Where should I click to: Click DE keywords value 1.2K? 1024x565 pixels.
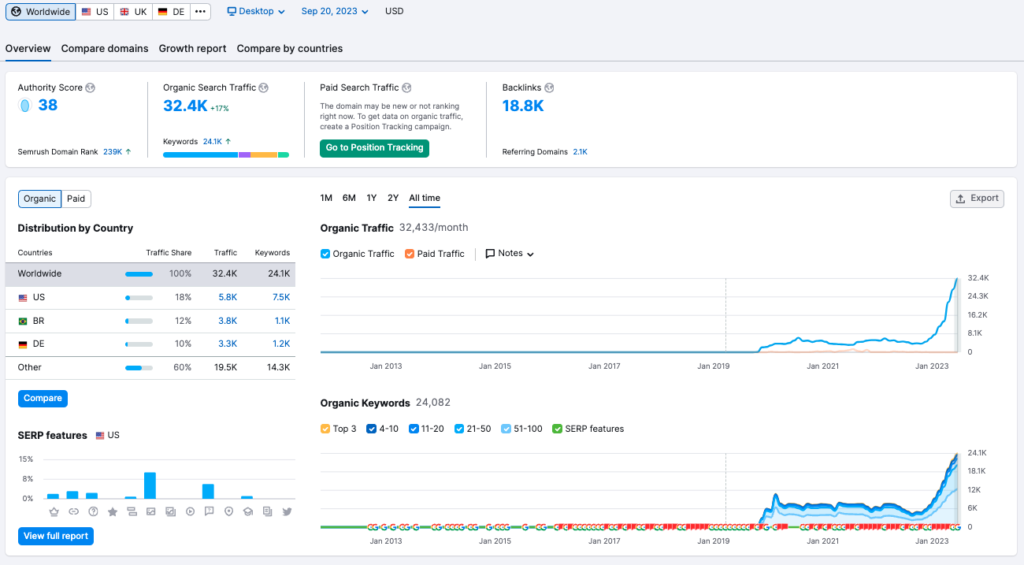[x=281, y=344]
